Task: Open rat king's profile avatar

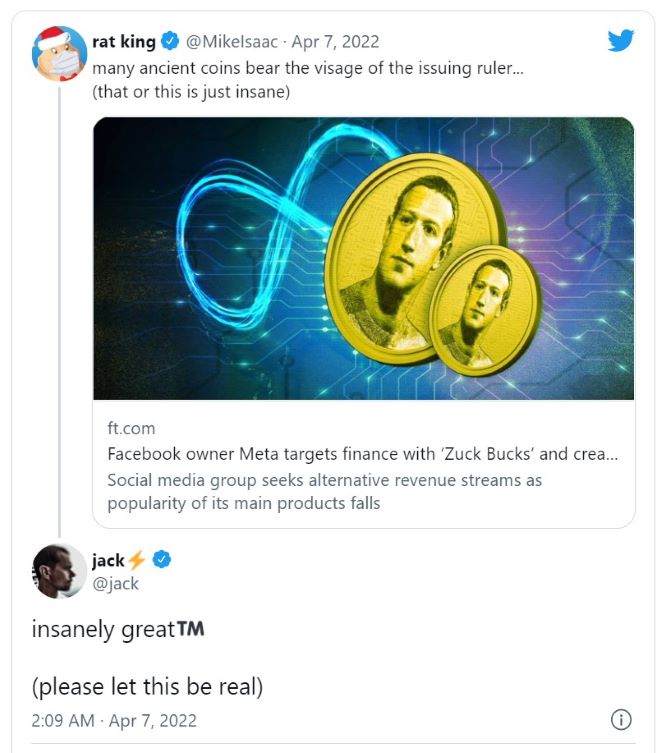Action: pos(59,53)
